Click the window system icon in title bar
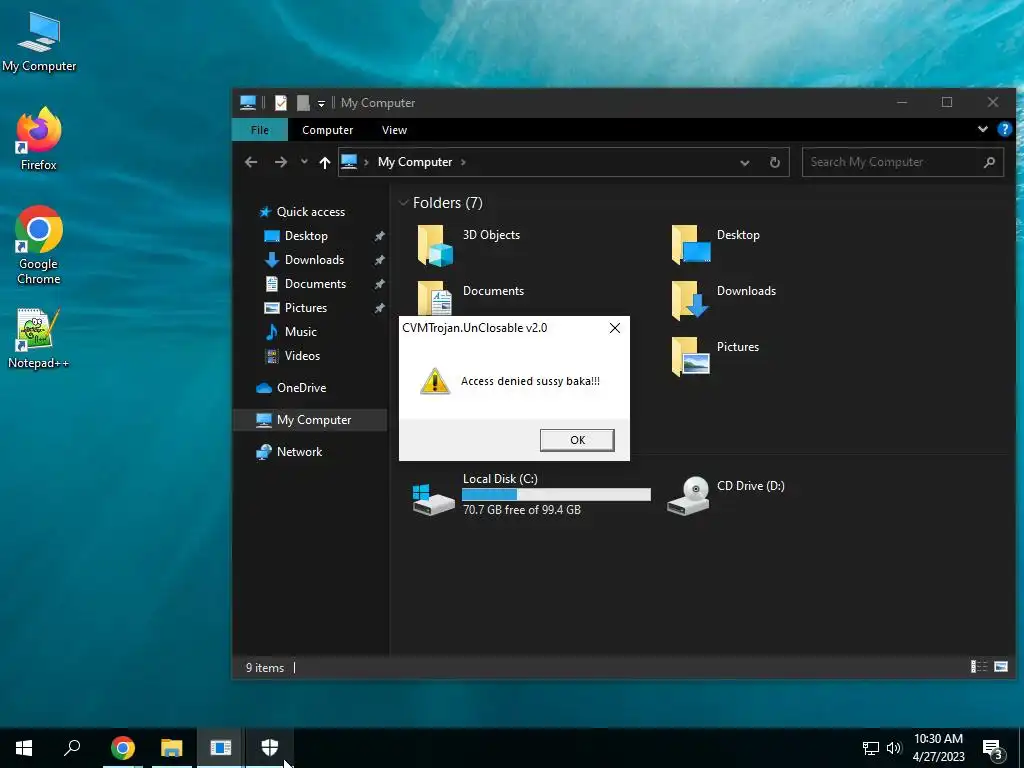The width and height of the screenshot is (1024, 768). point(248,103)
